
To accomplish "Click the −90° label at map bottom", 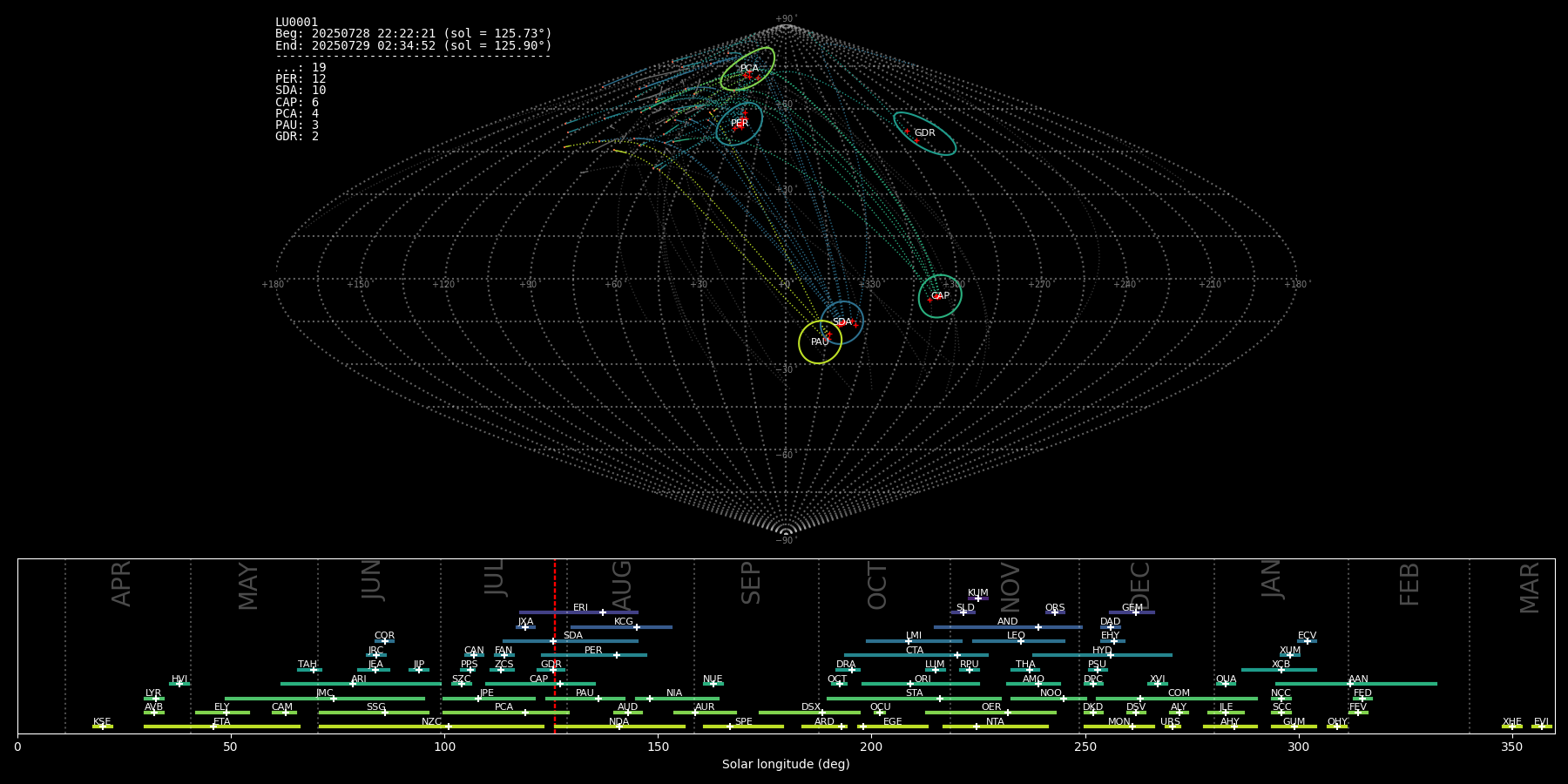I will [x=786, y=541].
